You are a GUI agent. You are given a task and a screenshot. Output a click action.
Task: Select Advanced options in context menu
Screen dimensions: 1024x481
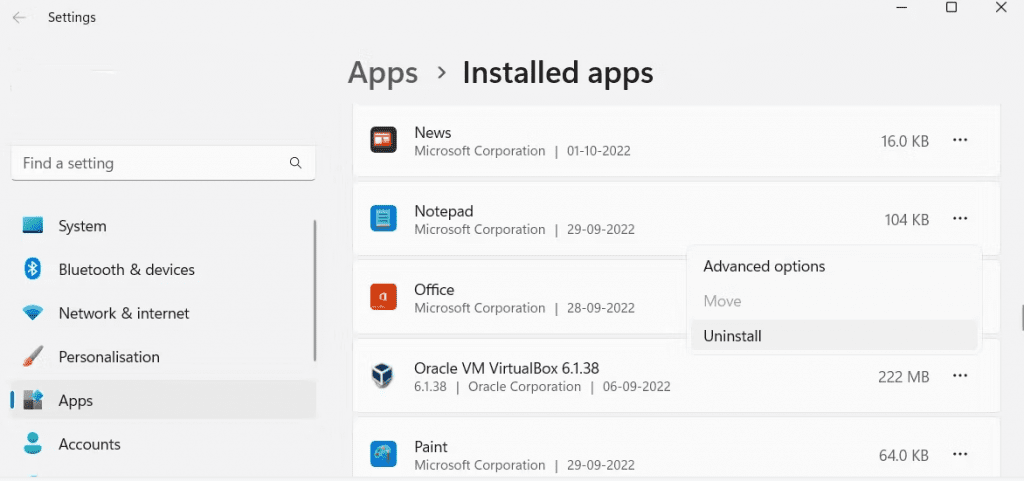pos(764,266)
